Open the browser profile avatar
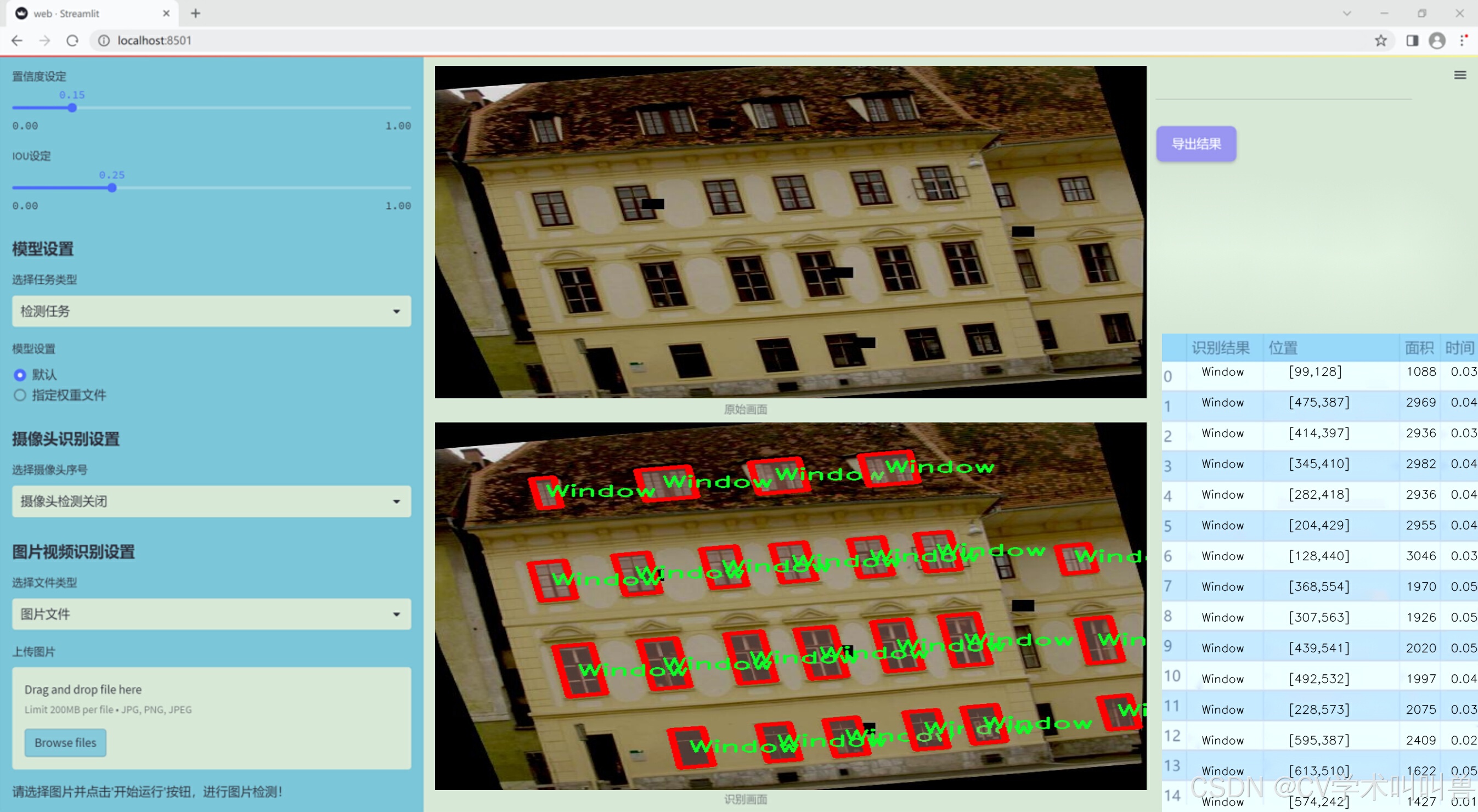The width and height of the screenshot is (1478, 812). pos(1437,41)
